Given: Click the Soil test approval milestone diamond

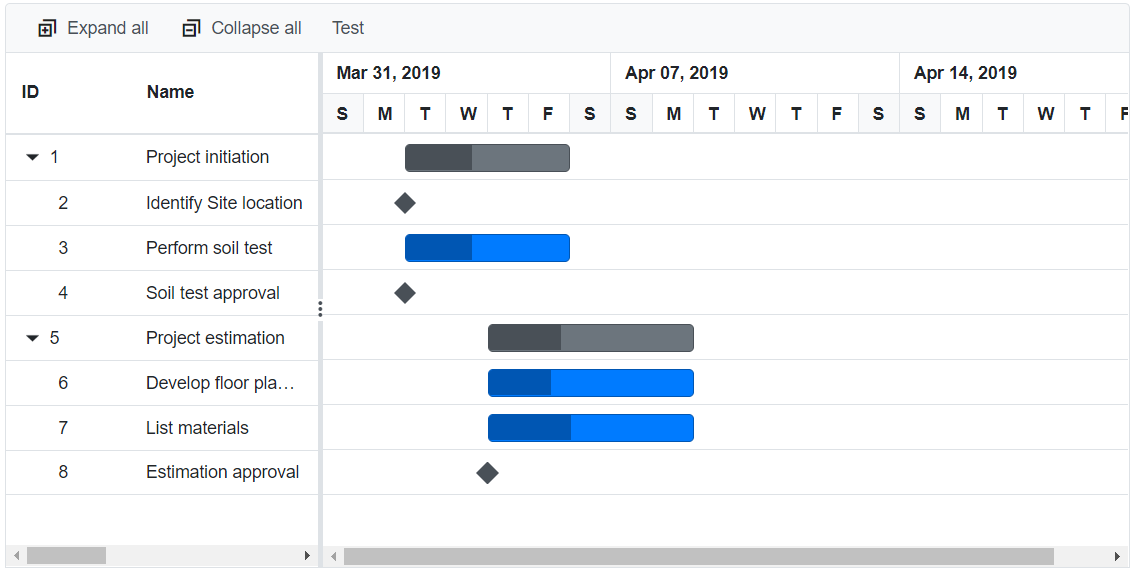Looking at the screenshot, I should click(x=405, y=293).
